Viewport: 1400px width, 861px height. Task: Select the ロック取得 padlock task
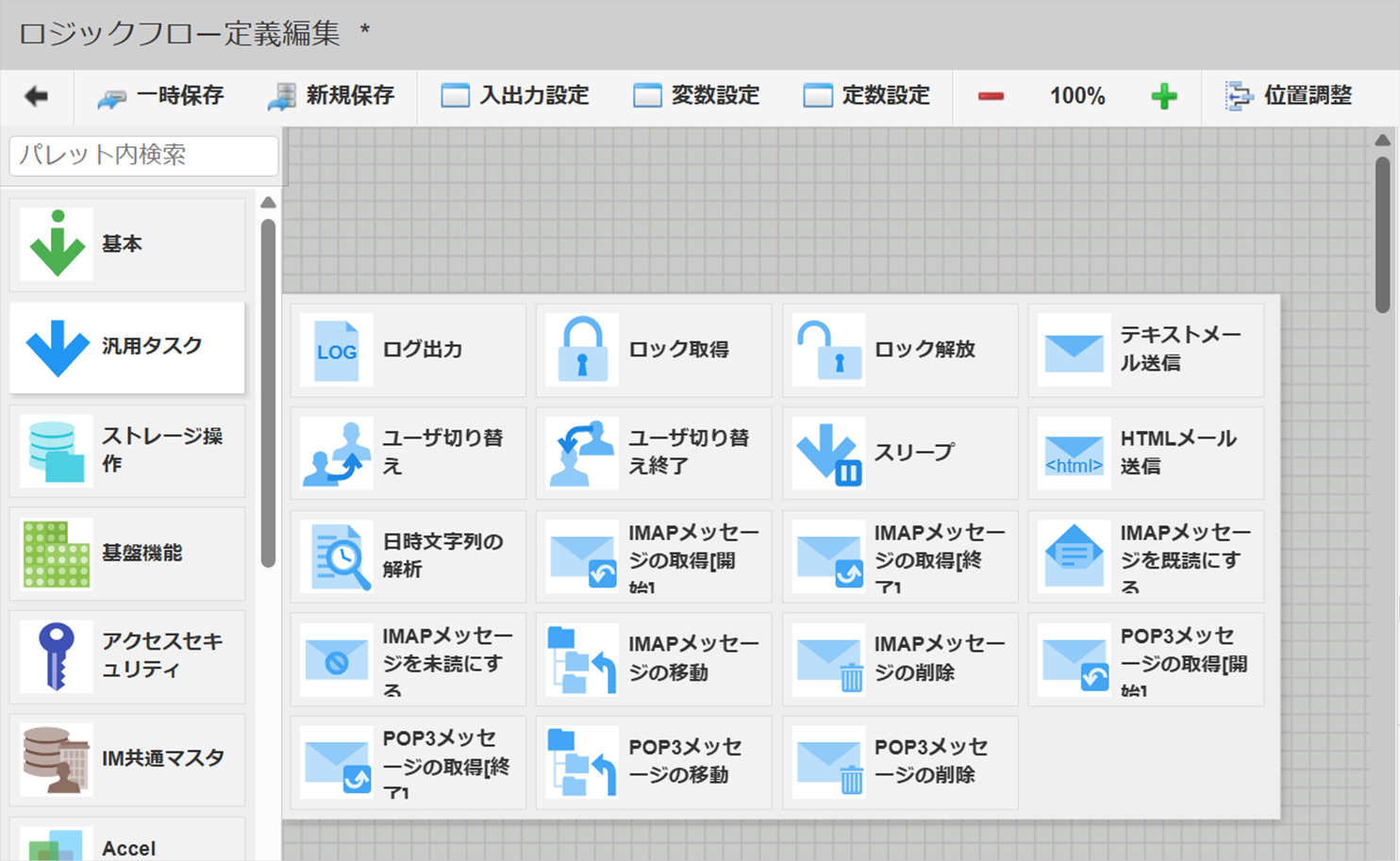(582, 350)
